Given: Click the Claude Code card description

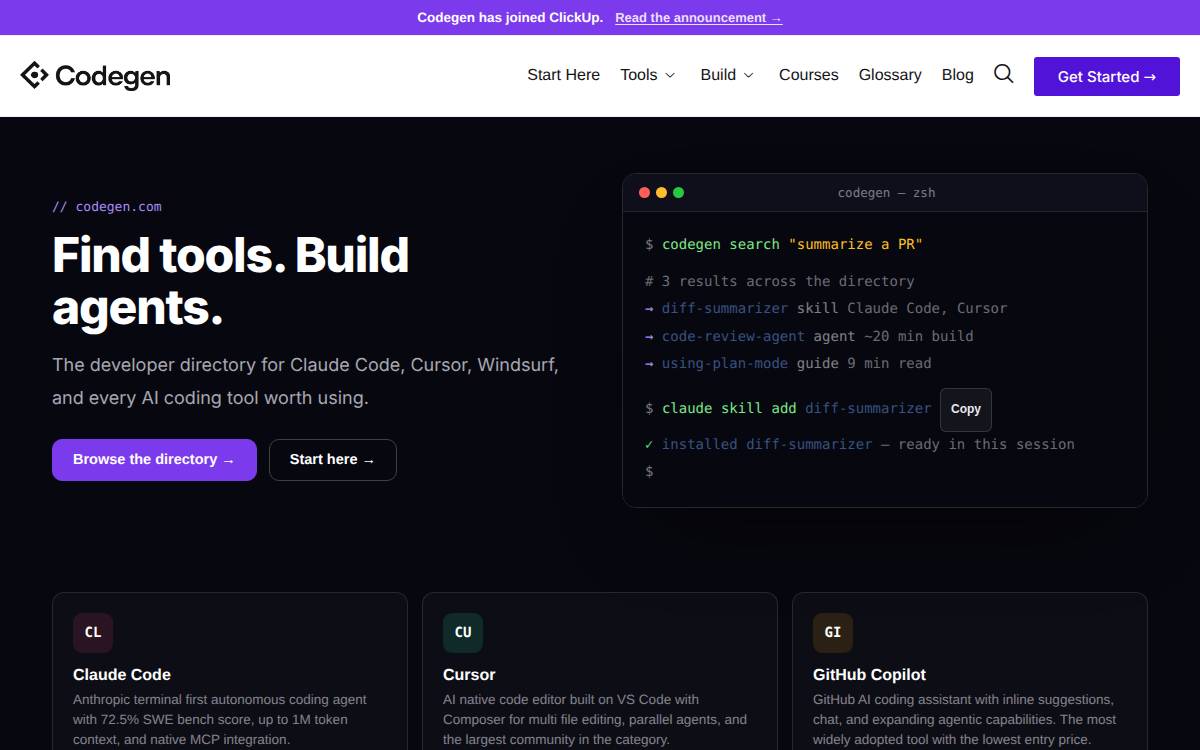Looking at the screenshot, I should click(x=221, y=719).
